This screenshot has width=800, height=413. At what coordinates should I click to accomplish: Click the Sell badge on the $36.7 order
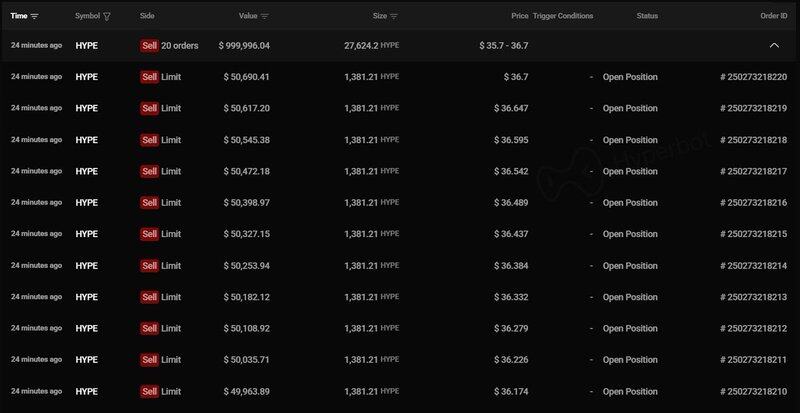(x=149, y=77)
